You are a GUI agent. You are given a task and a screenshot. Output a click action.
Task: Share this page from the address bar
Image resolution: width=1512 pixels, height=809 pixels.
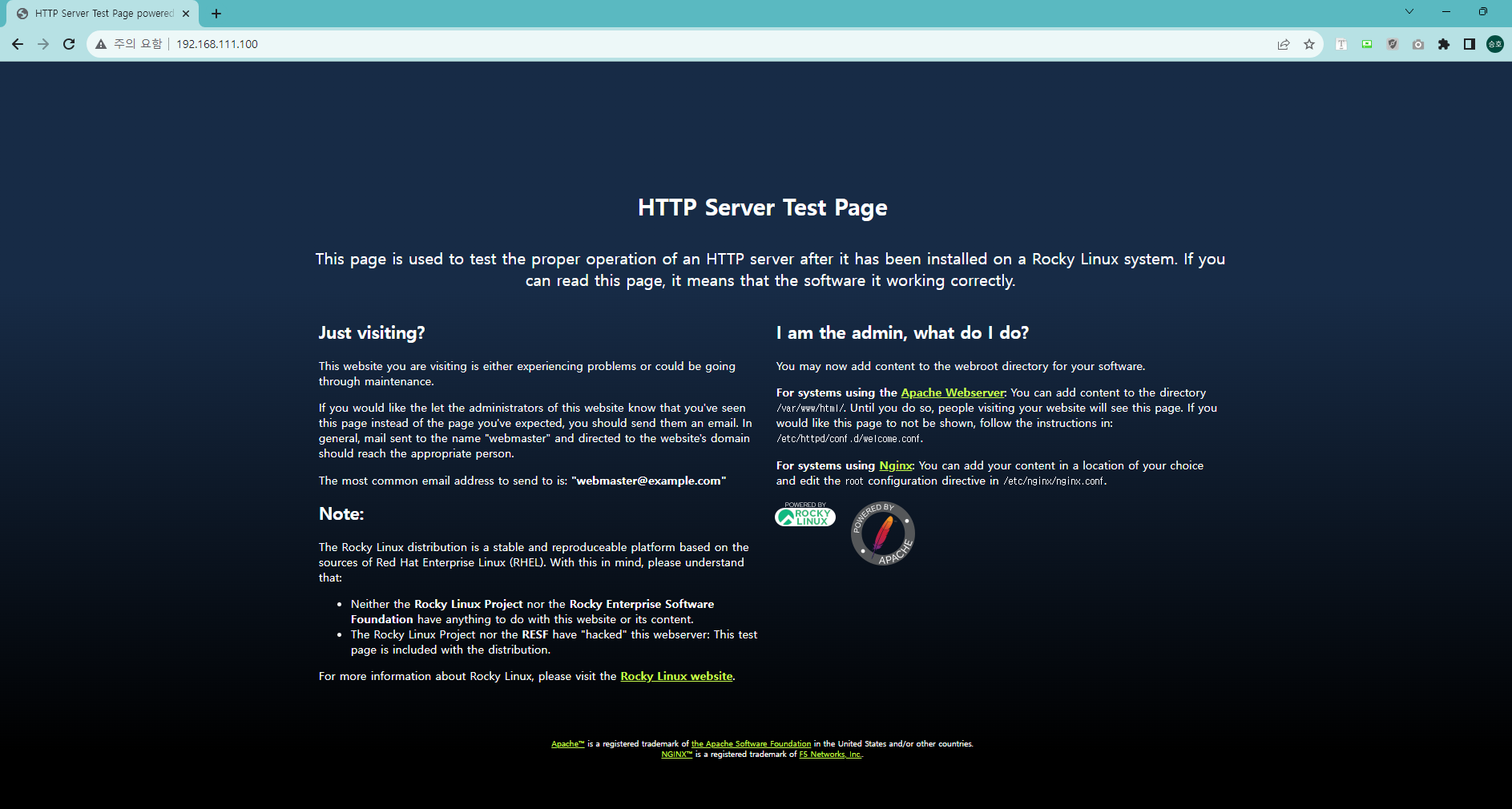[x=1284, y=44]
